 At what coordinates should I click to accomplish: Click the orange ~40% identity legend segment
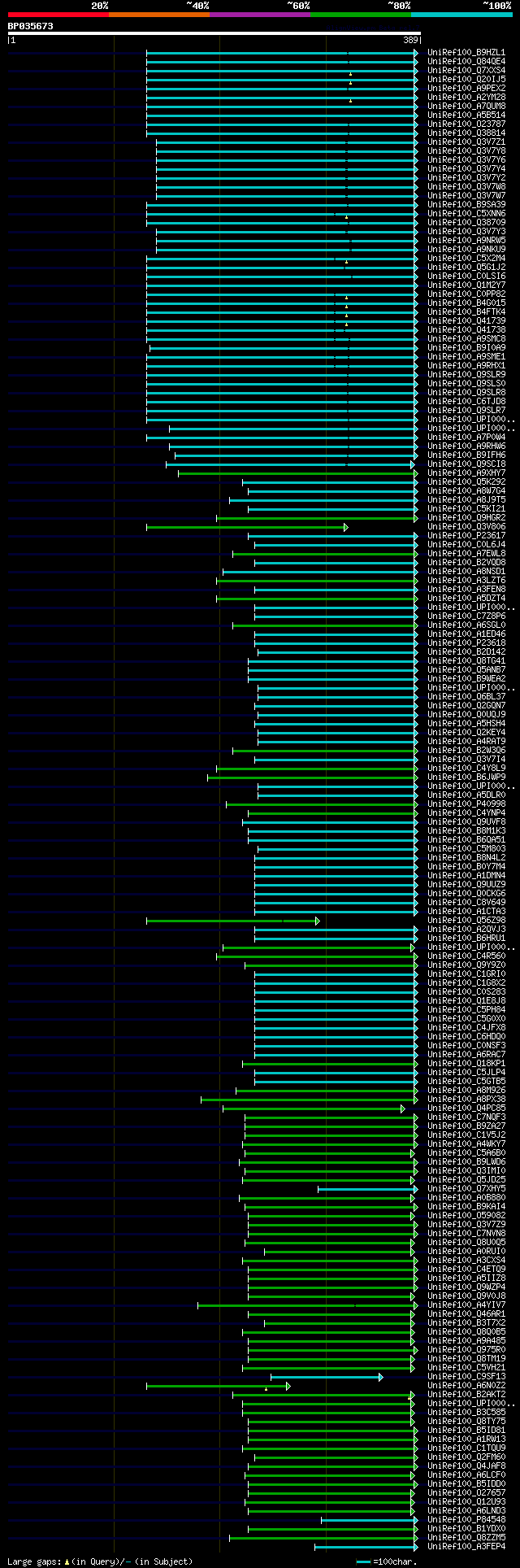(x=159, y=15)
